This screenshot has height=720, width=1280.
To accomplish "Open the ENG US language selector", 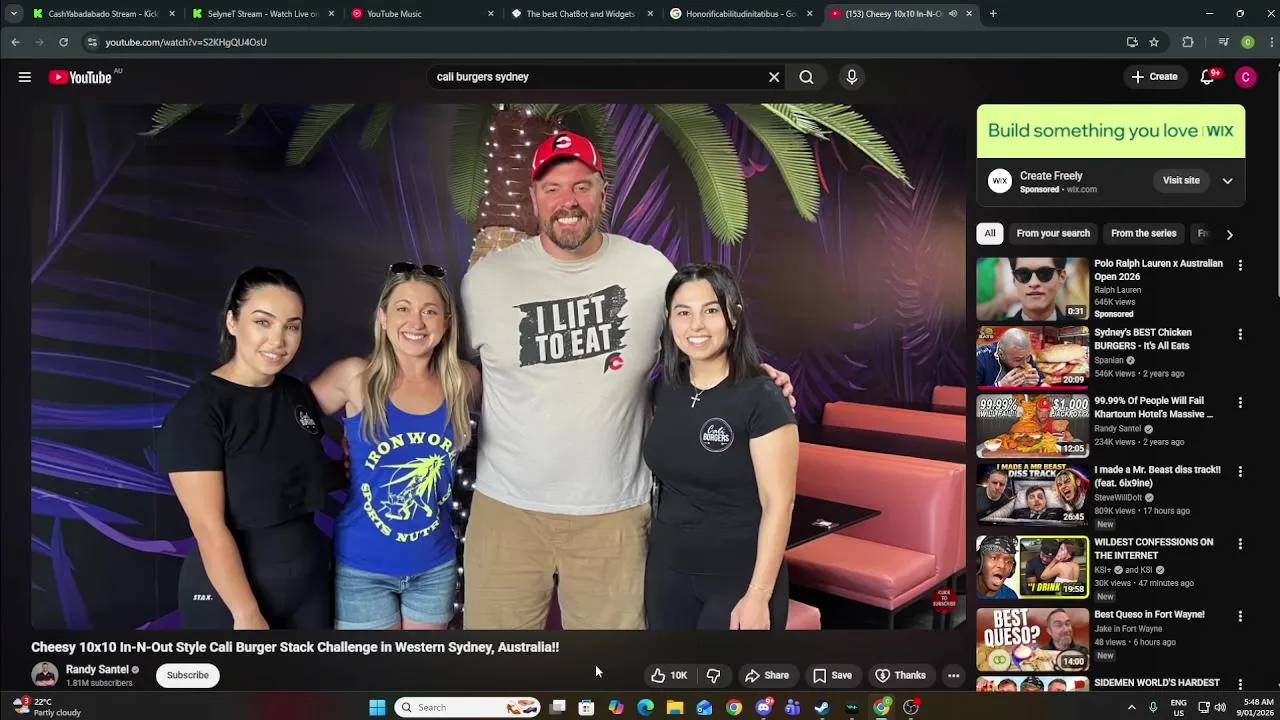I will pyautogui.click(x=1179, y=707).
